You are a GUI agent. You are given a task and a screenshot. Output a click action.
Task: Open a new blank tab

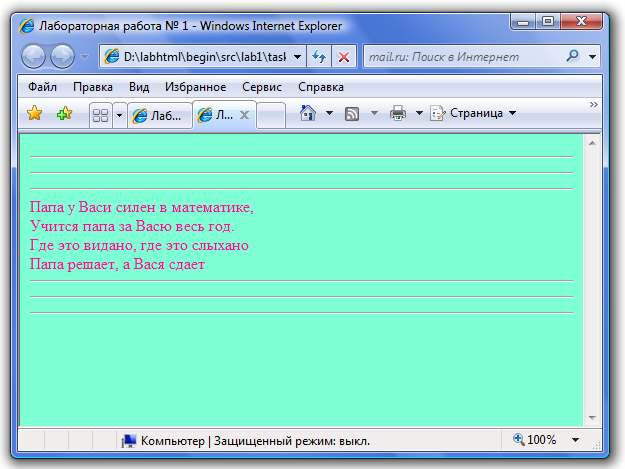point(271,116)
